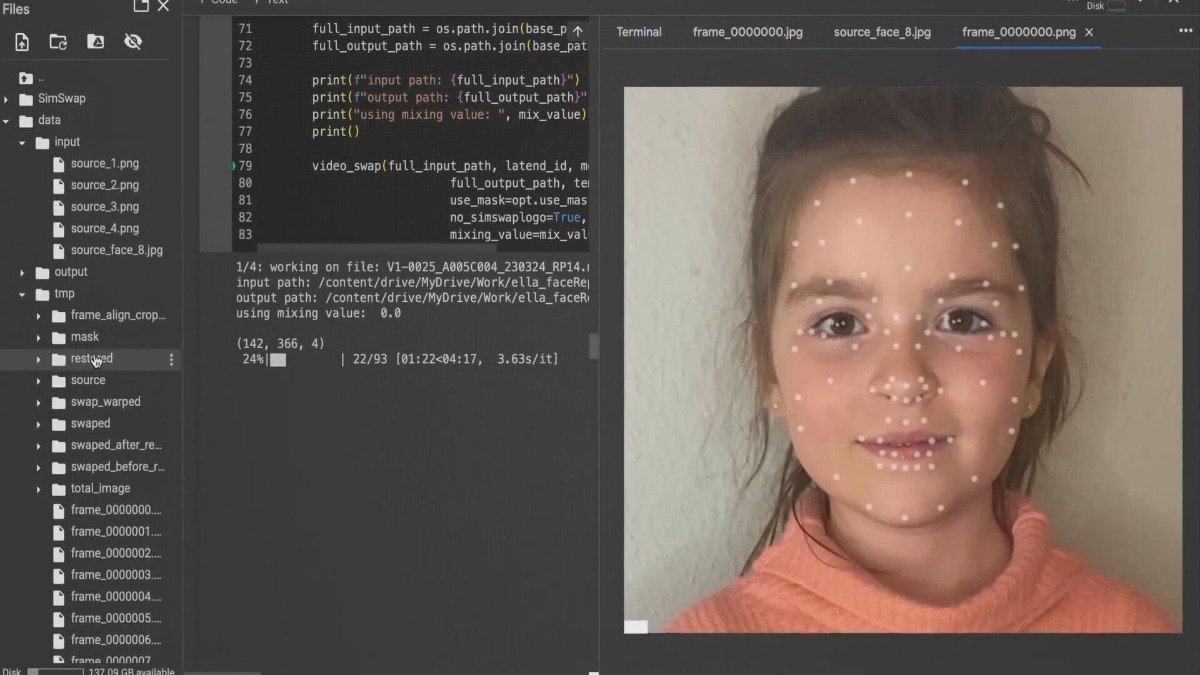Close the frame_0000000.png tab
The height and width of the screenshot is (675, 1200).
click(x=1089, y=32)
